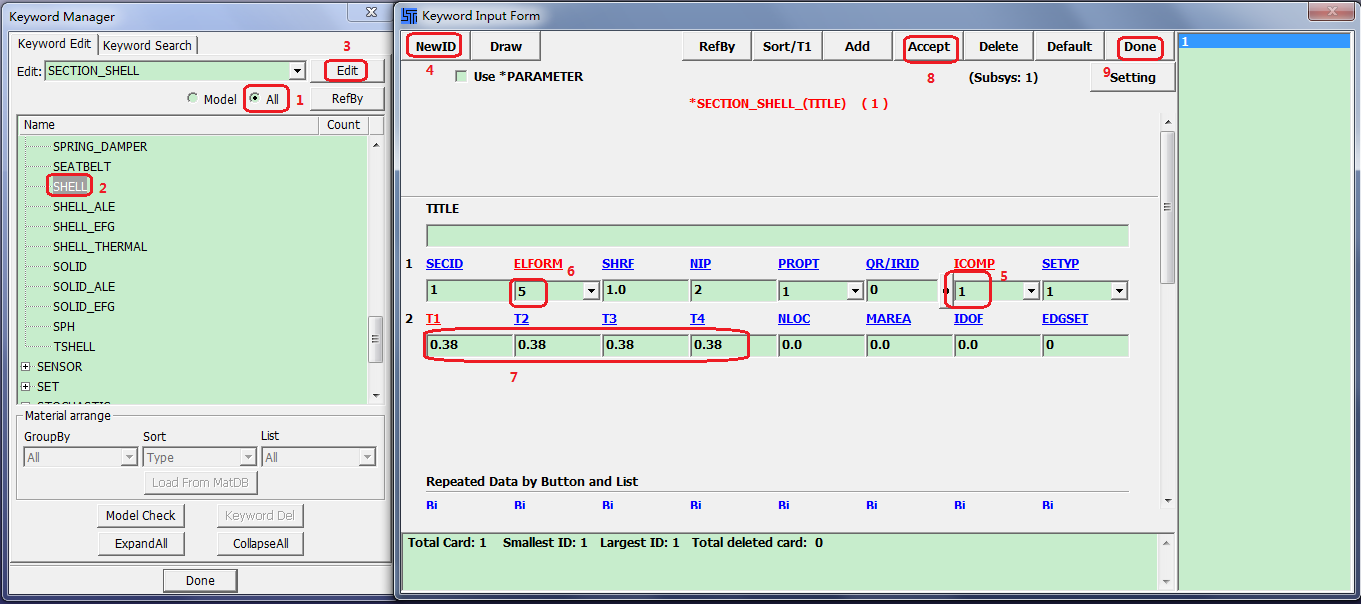Switch to the Keyword Edit tab
This screenshot has width=1361, height=604.
(54, 44)
